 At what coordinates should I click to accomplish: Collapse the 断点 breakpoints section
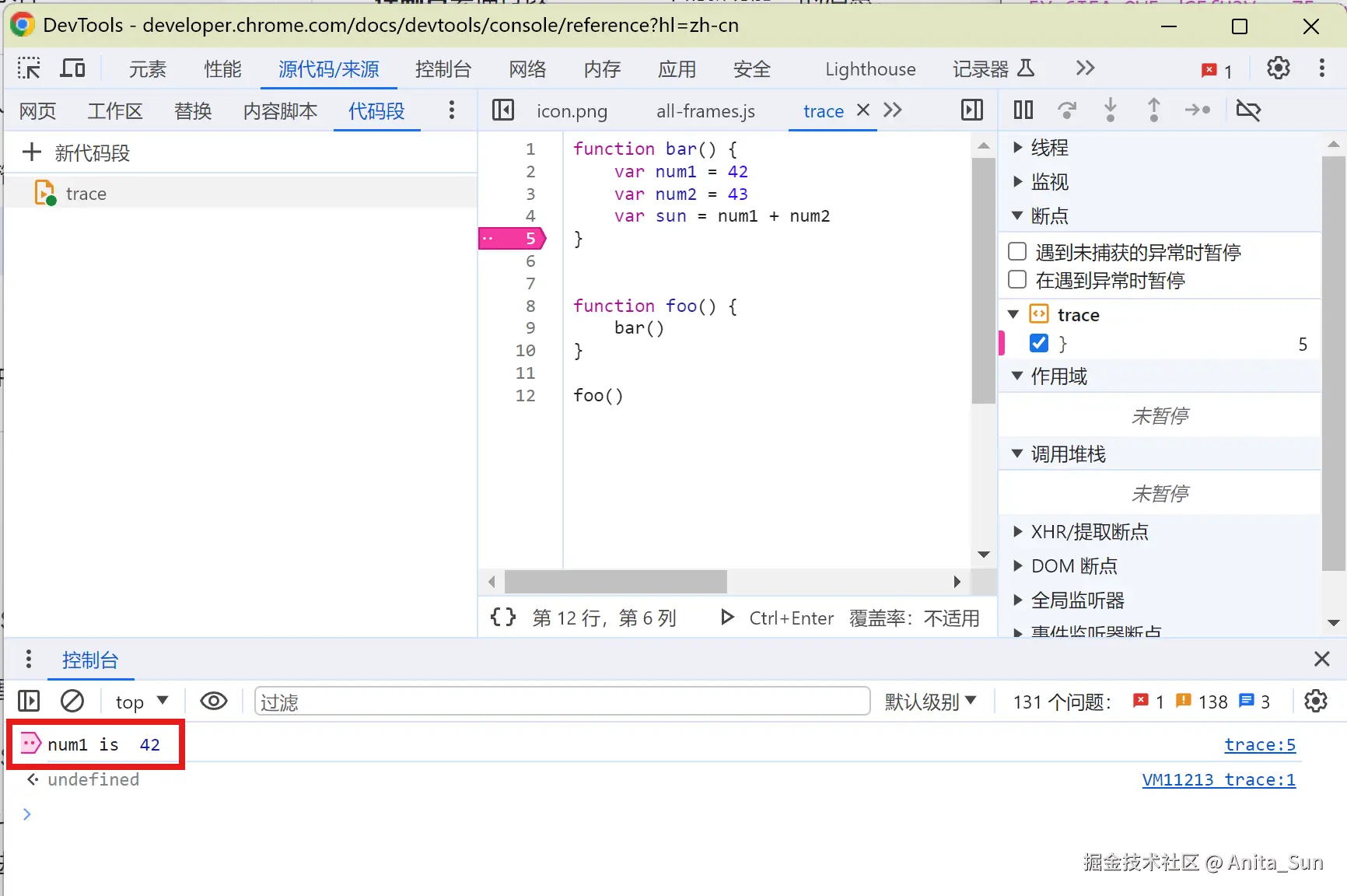1017,215
